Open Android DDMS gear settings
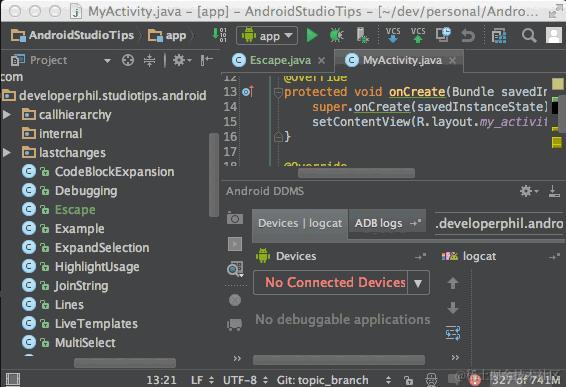Screen dimensions: 566x387 click(x=528, y=191)
